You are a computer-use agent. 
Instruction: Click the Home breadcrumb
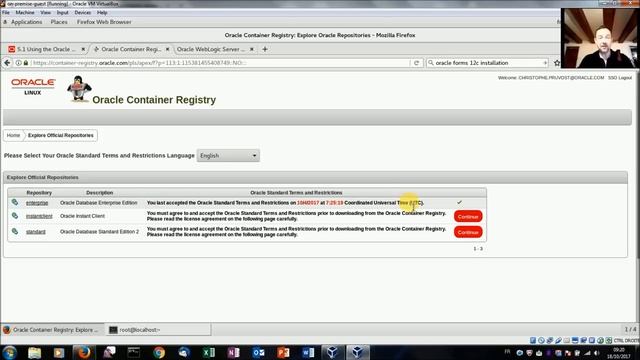pyautogui.click(x=13, y=135)
